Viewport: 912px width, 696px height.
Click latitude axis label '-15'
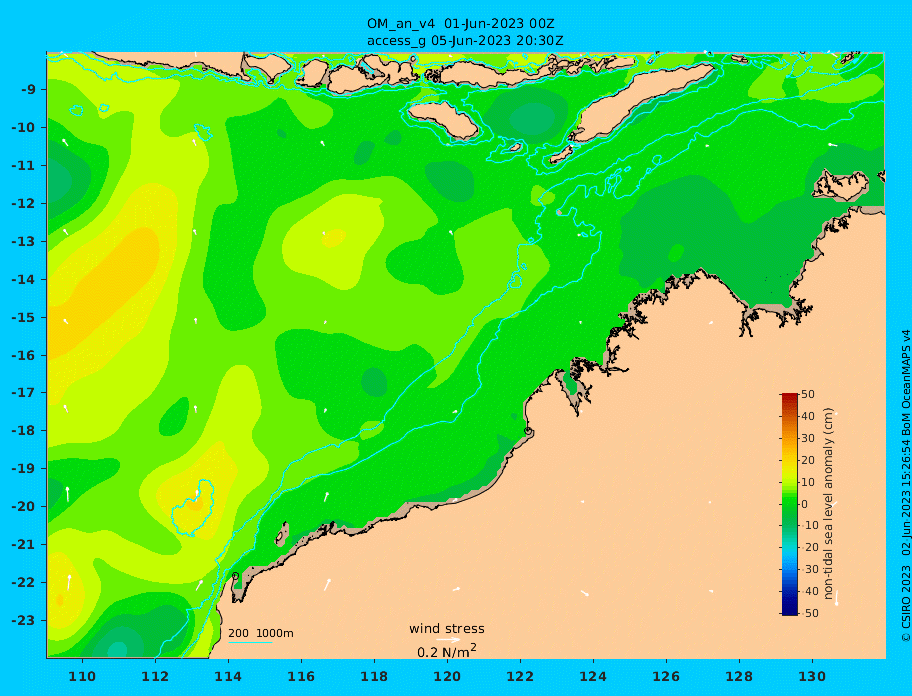[23, 317]
